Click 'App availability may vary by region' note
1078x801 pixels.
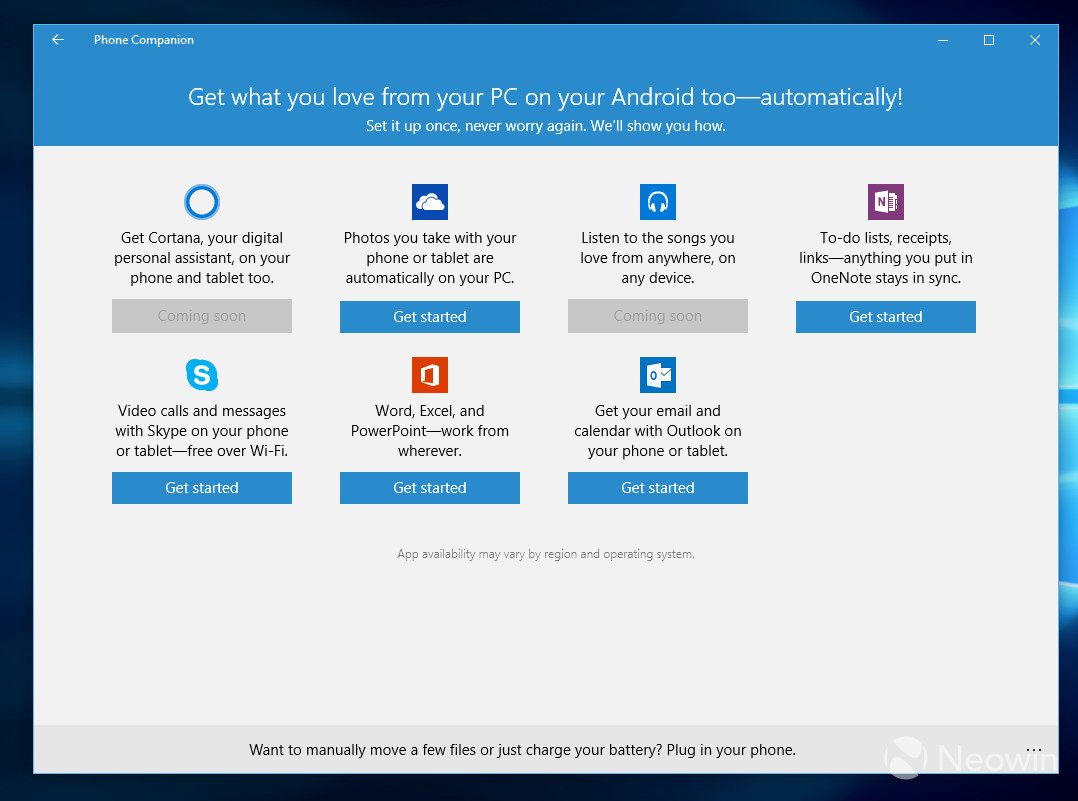(x=546, y=554)
